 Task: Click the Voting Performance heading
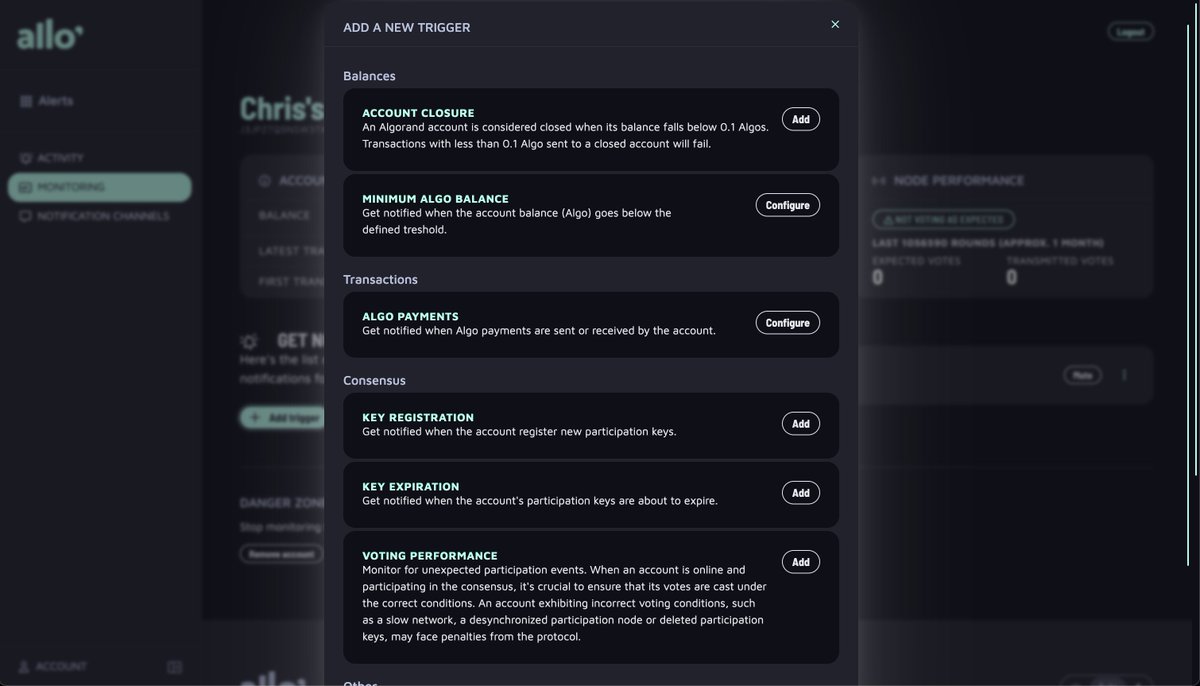point(430,555)
